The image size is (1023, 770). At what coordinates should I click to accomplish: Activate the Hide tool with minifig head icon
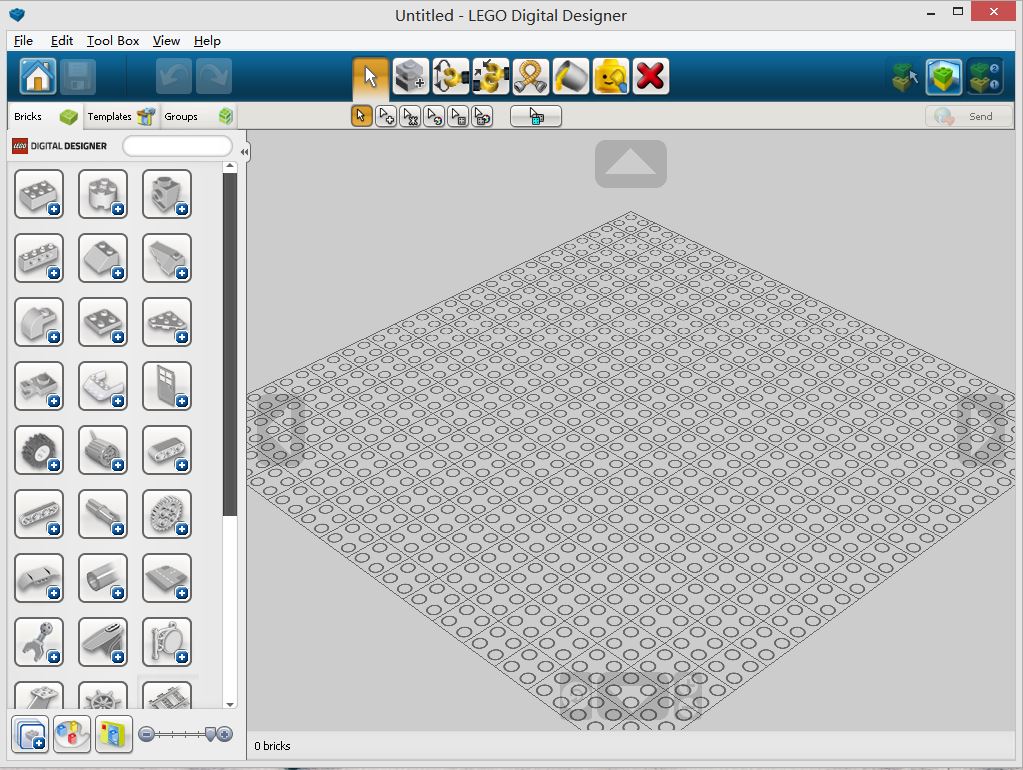(610, 75)
